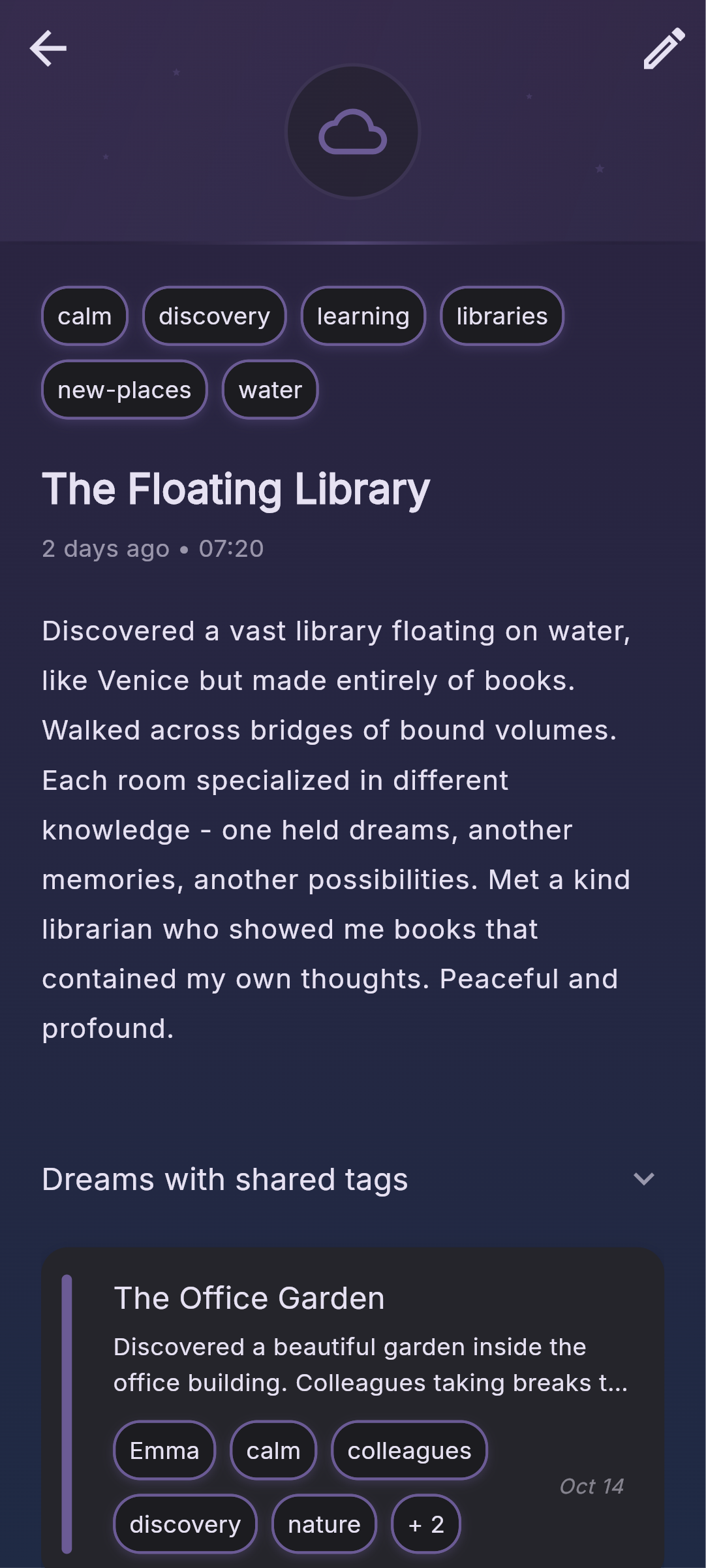Viewport: 706px width, 1568px height.
Task: Tap the Oct 14 date label
Action: pos(592,1486)
